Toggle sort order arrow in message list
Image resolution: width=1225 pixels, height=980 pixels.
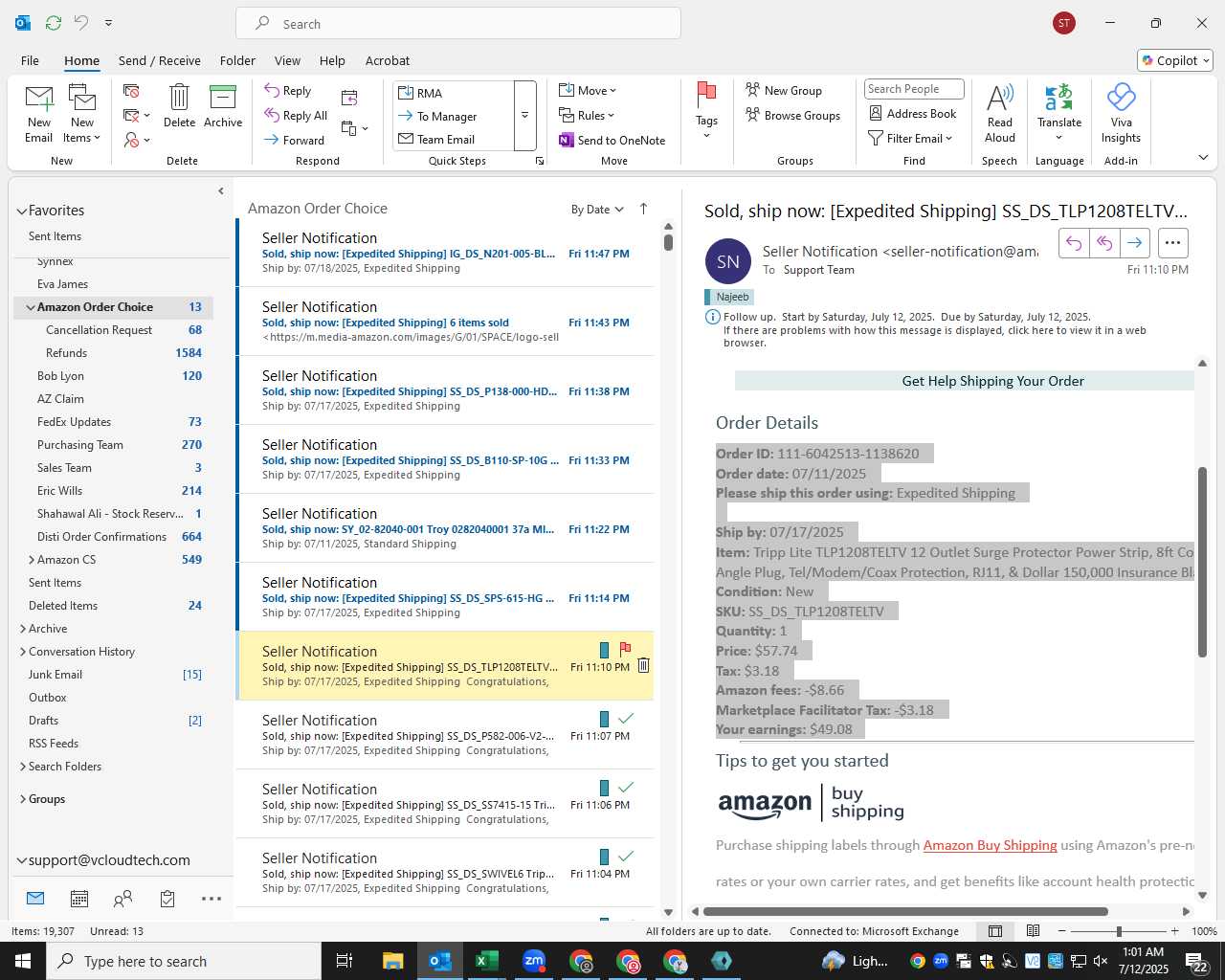click(643, 209)
